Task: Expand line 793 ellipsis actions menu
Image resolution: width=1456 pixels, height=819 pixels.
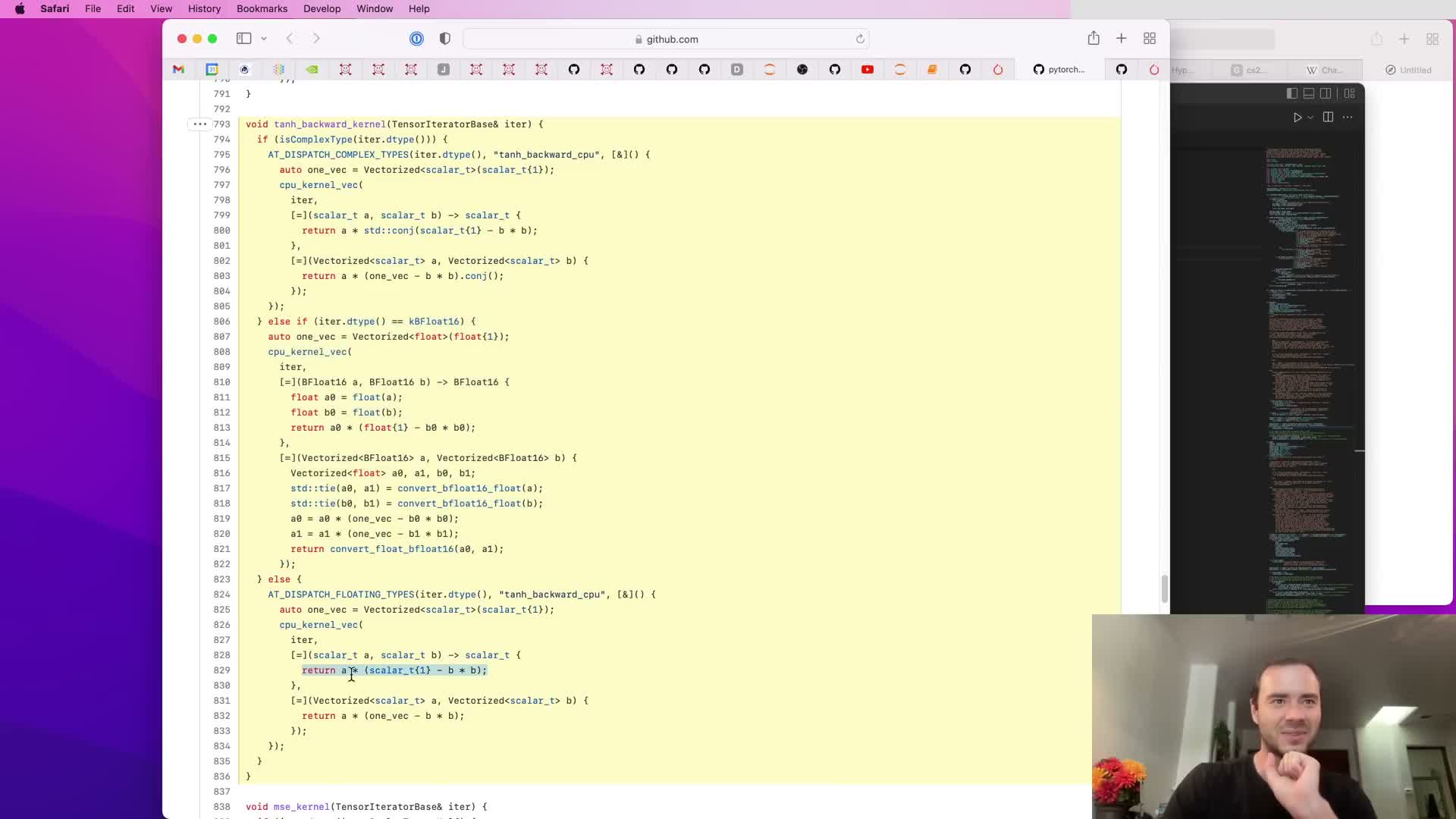Action: pyautogui.click(x=199, y=124)
